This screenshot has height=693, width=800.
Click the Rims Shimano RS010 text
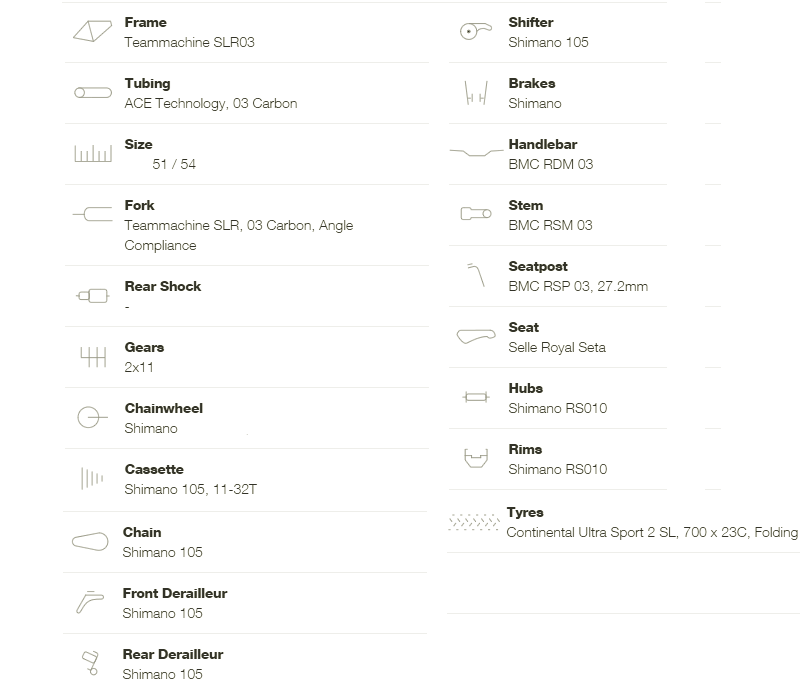tap(558, 469)
